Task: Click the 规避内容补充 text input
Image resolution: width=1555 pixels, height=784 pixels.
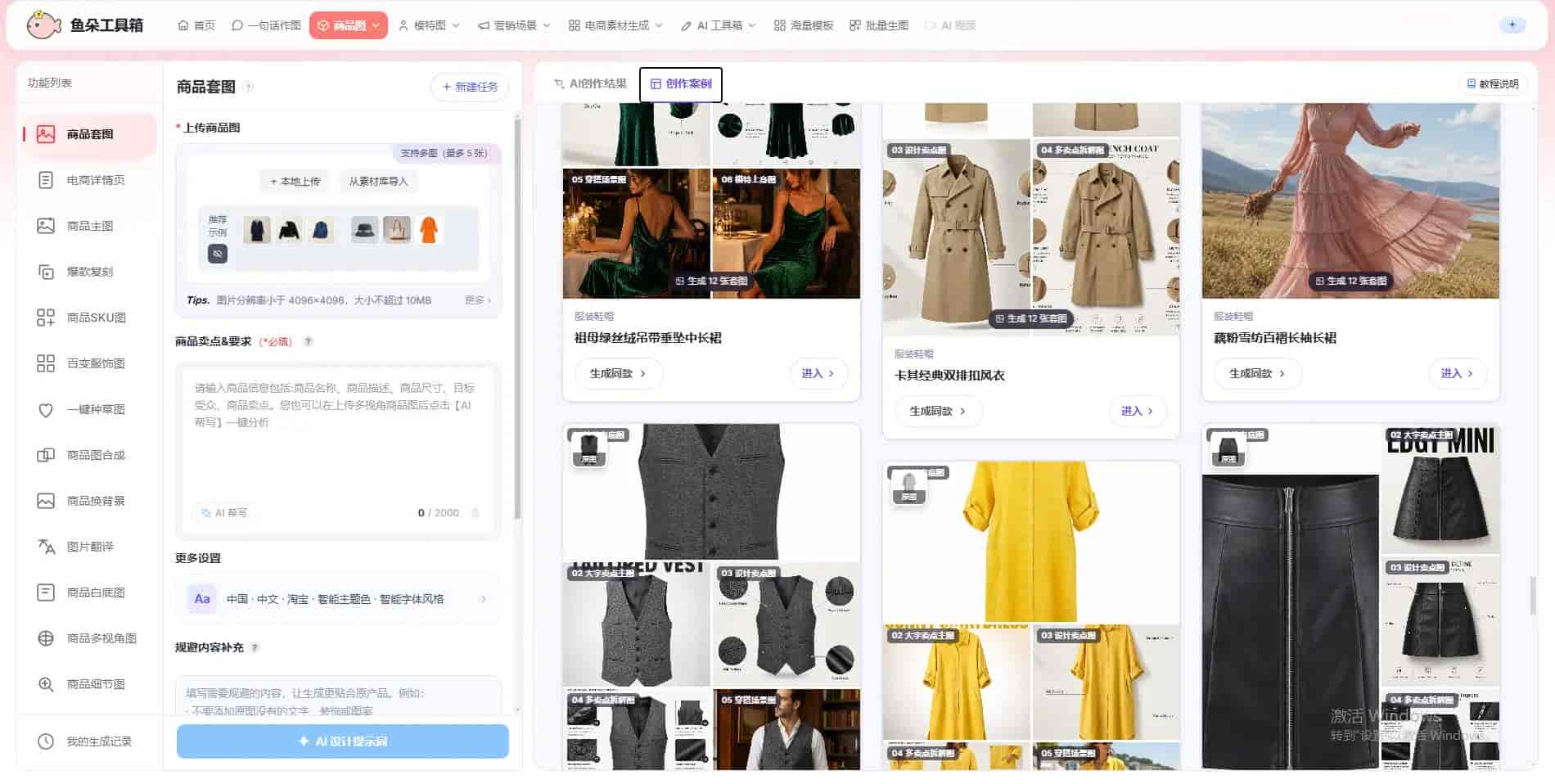Action: click(338, 697)
